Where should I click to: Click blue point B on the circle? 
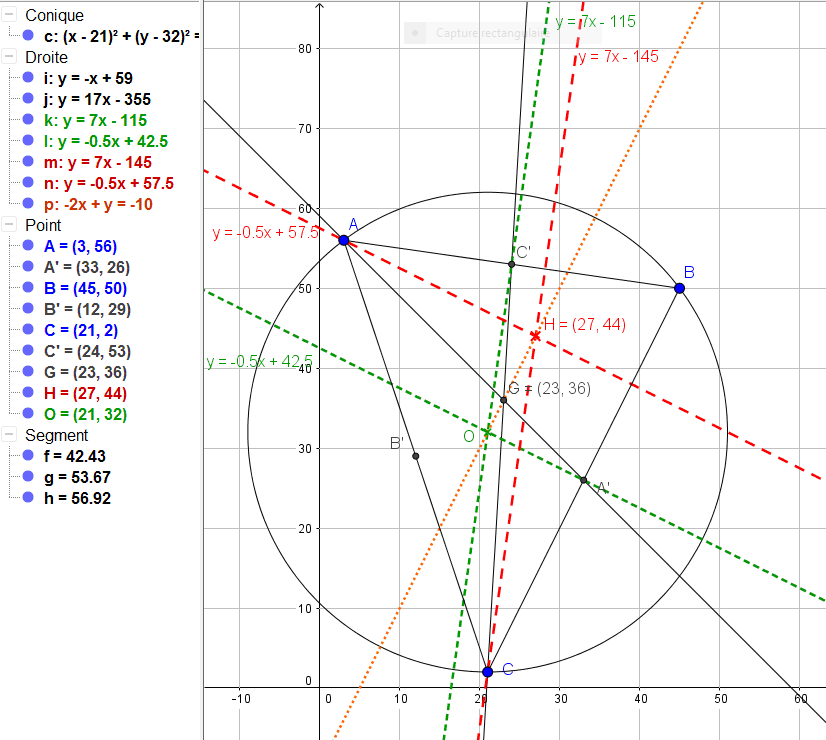(680, 288)
